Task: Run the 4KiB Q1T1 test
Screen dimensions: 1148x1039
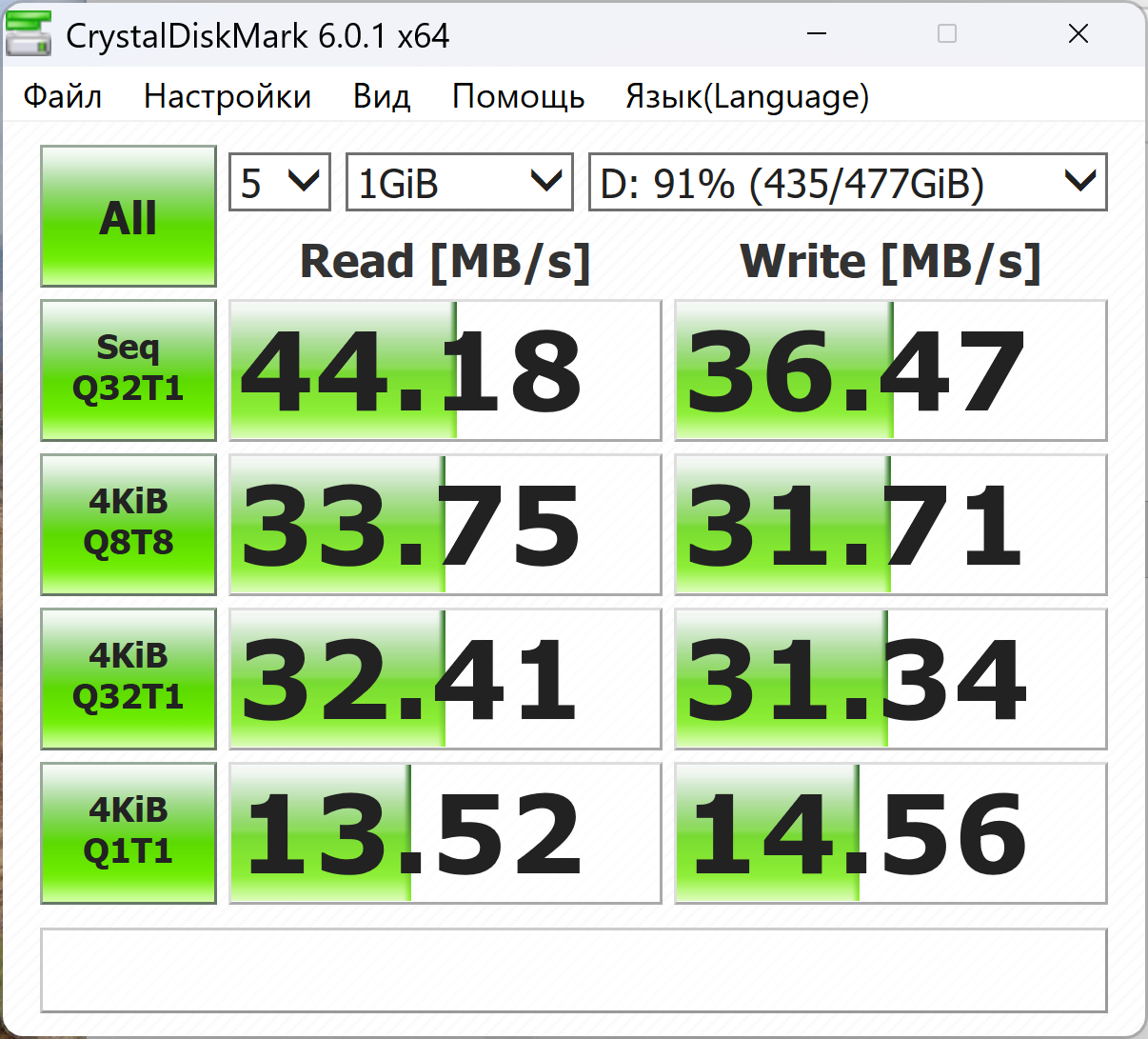Action: tap(129, 833)
